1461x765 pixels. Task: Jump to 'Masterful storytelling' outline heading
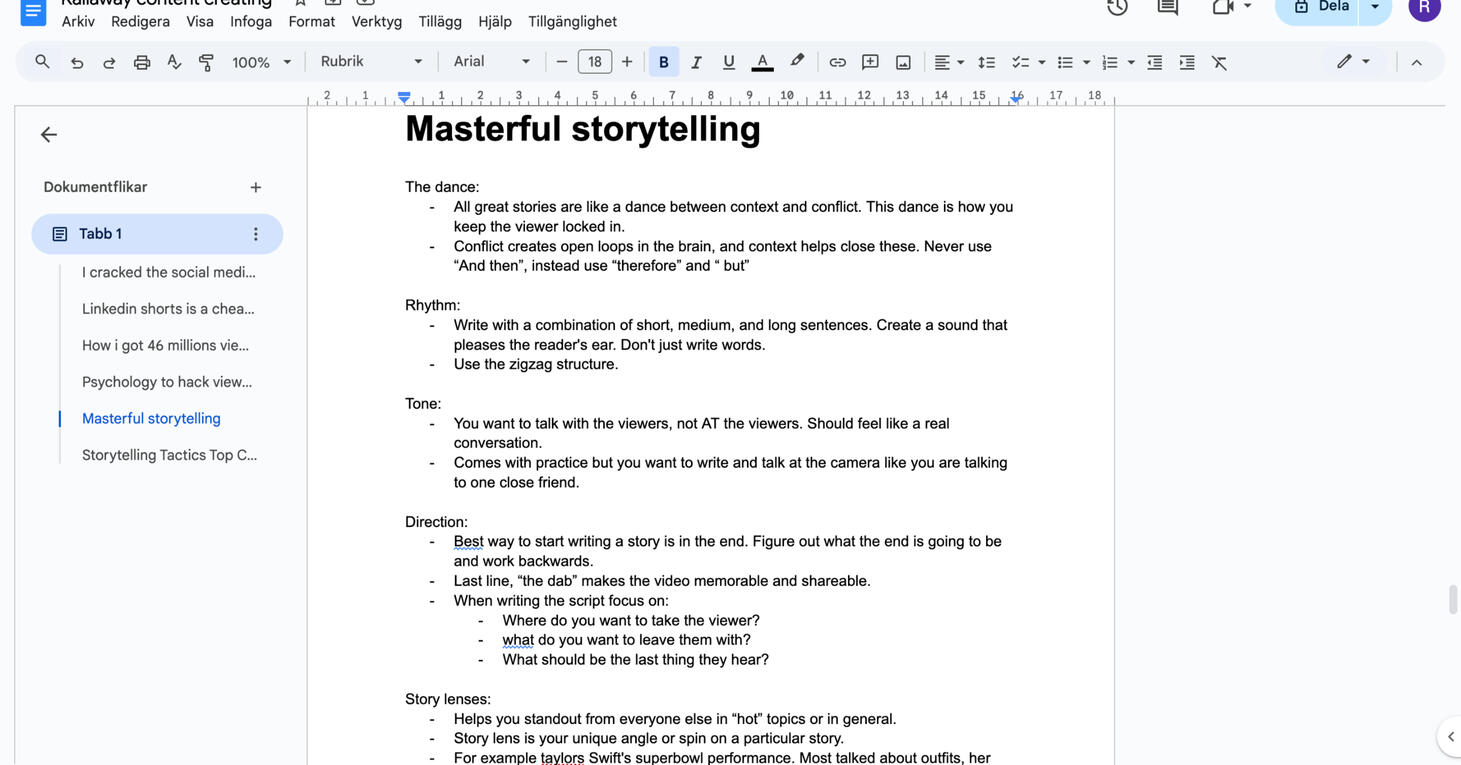tap(151, 419)
